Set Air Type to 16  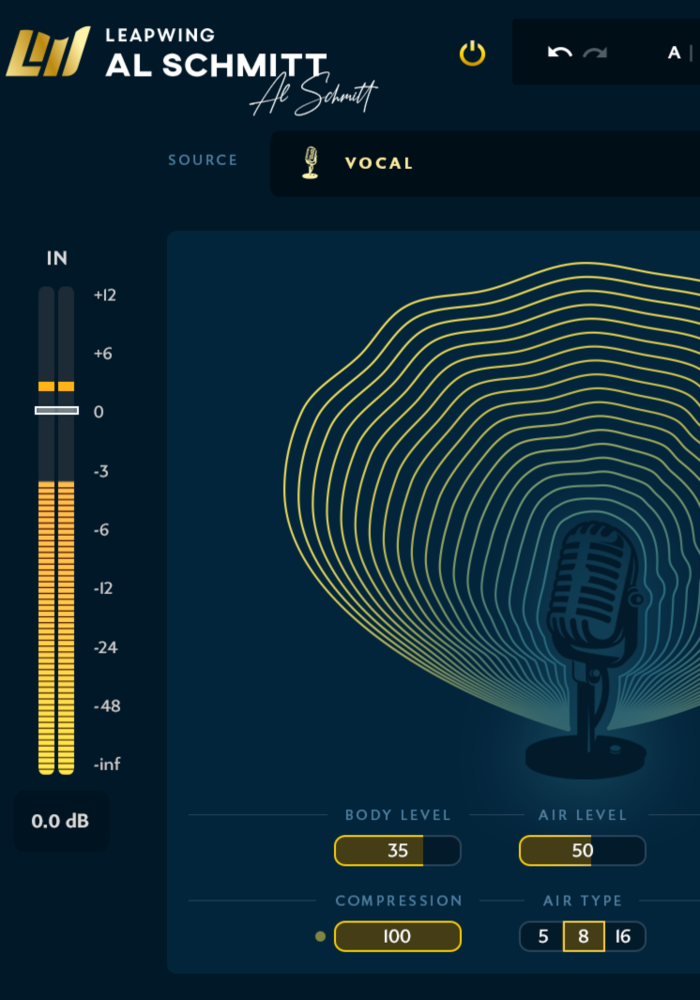(x=623, y=937)
